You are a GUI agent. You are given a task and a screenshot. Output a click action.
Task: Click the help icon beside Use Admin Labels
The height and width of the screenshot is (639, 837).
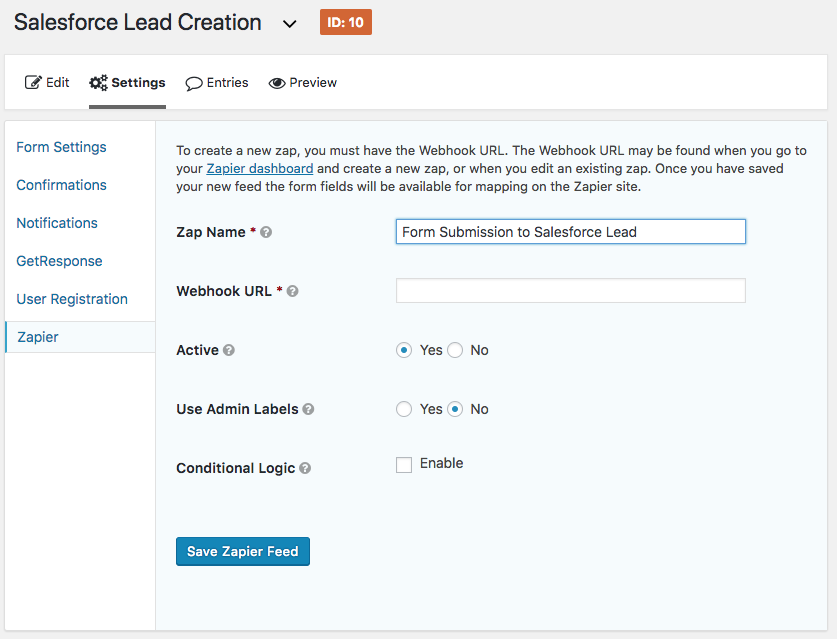[x=309, y=409]
